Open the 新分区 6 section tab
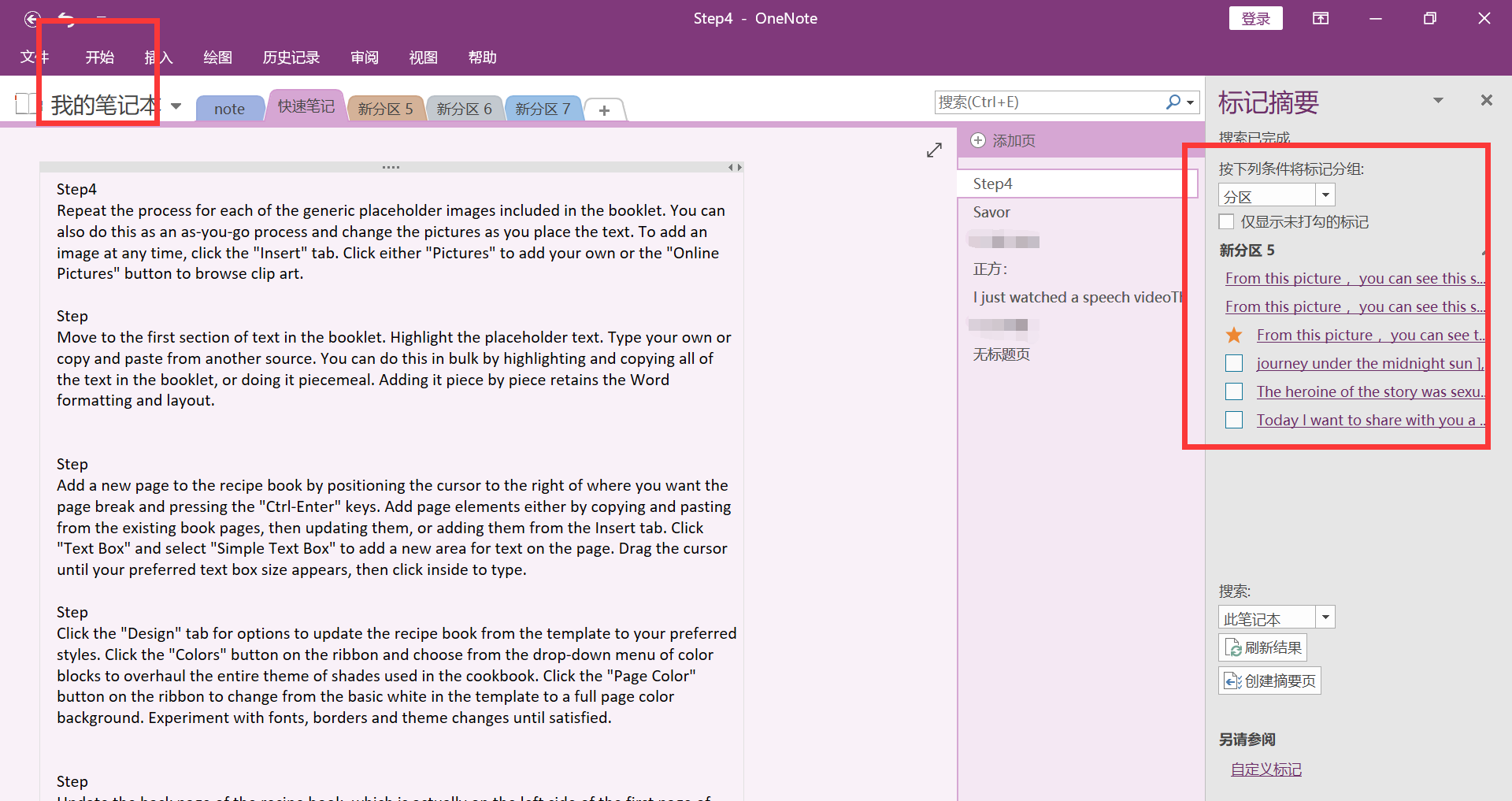The image size is (1512, 801). click(464, 108)
